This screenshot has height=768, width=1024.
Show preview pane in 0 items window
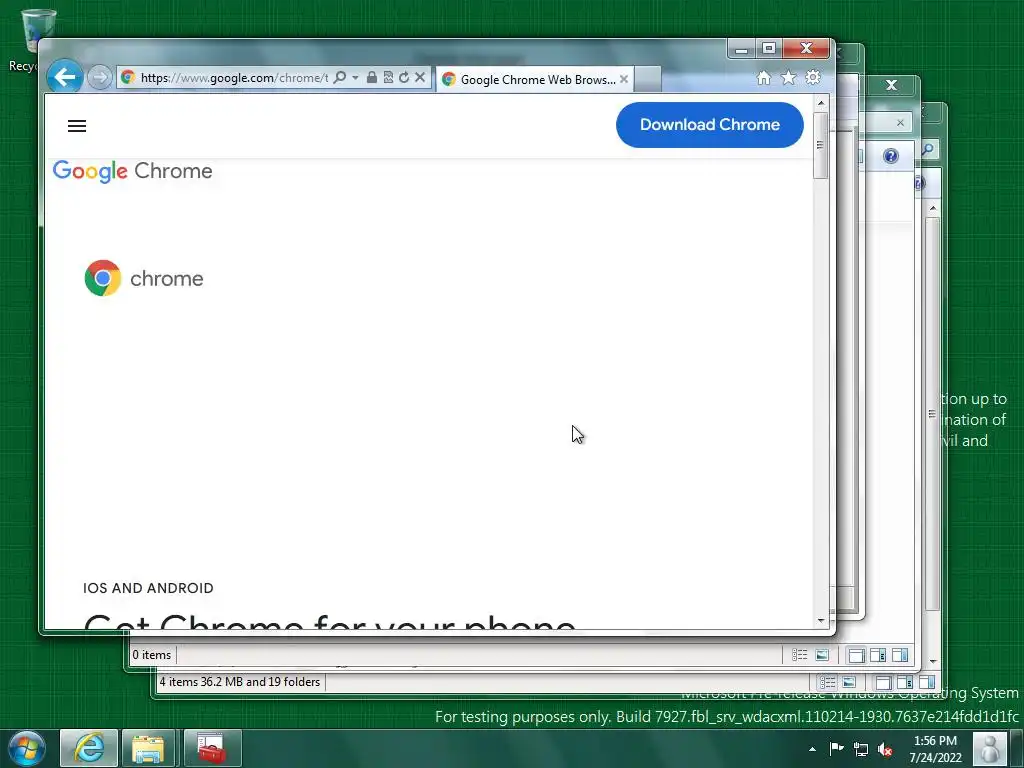[900, 655]
